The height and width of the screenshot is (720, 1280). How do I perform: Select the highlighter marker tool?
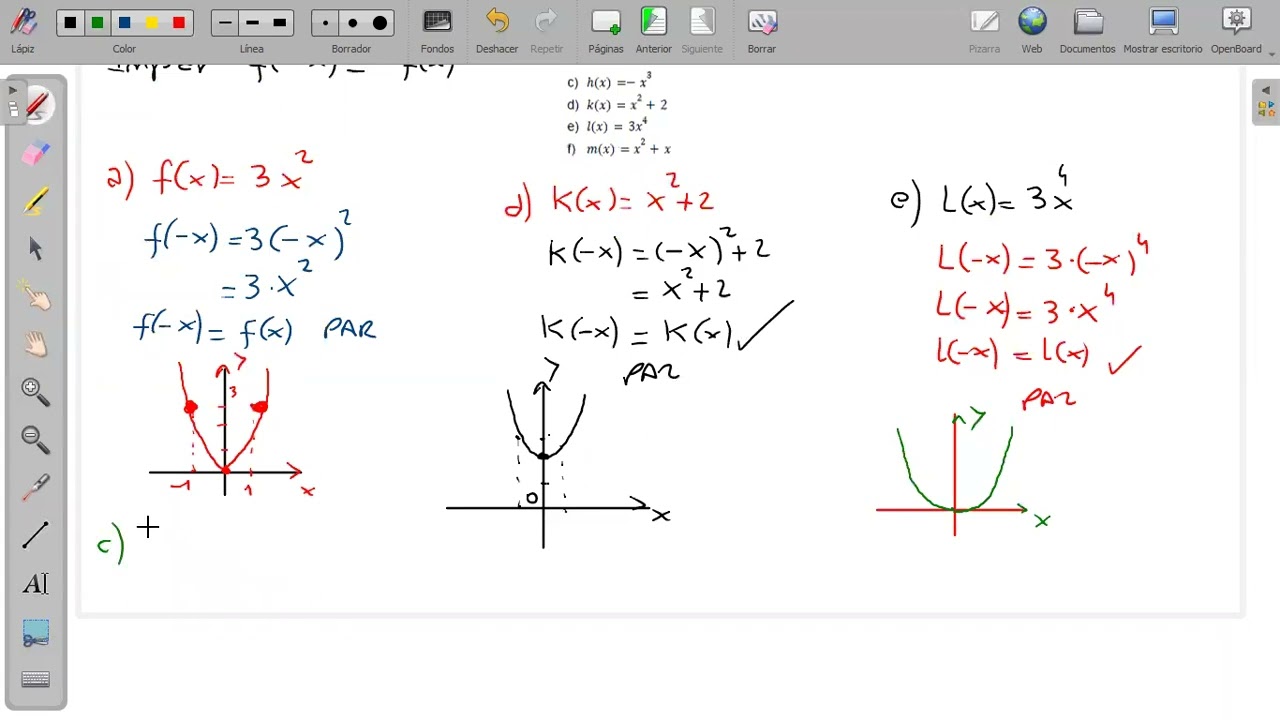coord(36,200)
